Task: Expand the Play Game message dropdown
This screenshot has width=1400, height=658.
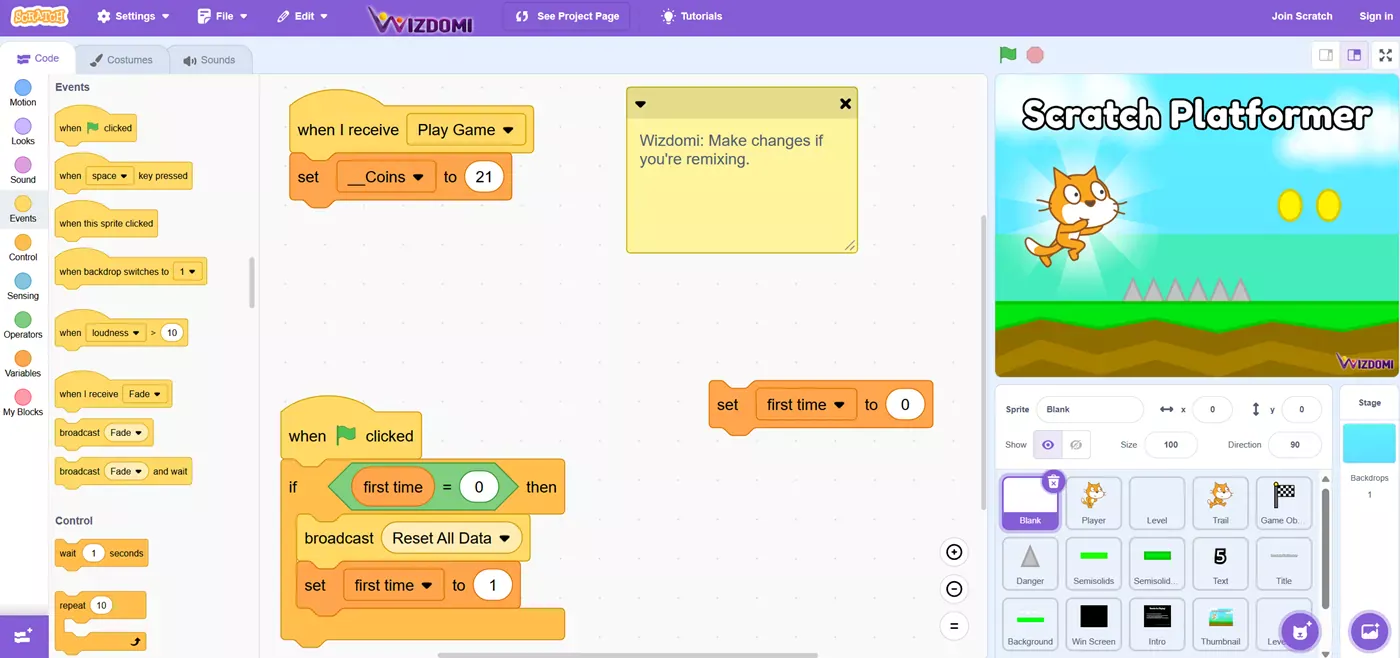Action: coord(508,130)
